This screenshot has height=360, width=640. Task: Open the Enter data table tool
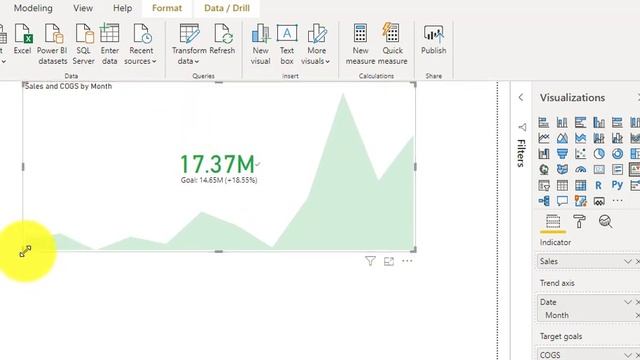(109, 44)
